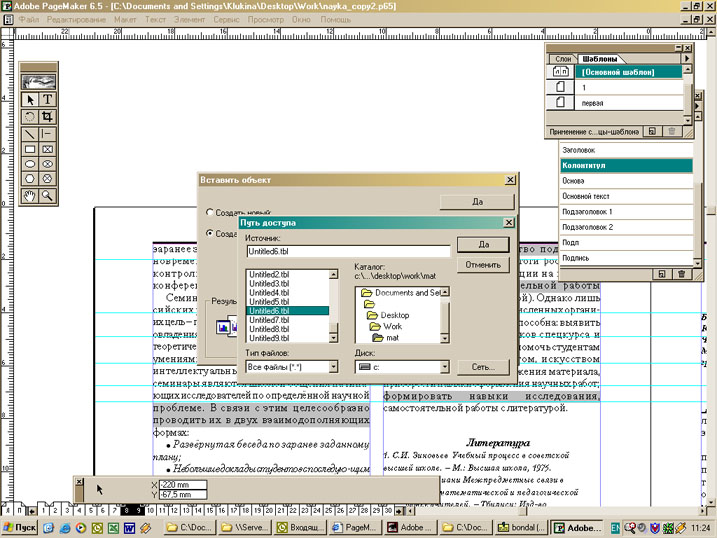Open the Элемент menu

(189, 20)
